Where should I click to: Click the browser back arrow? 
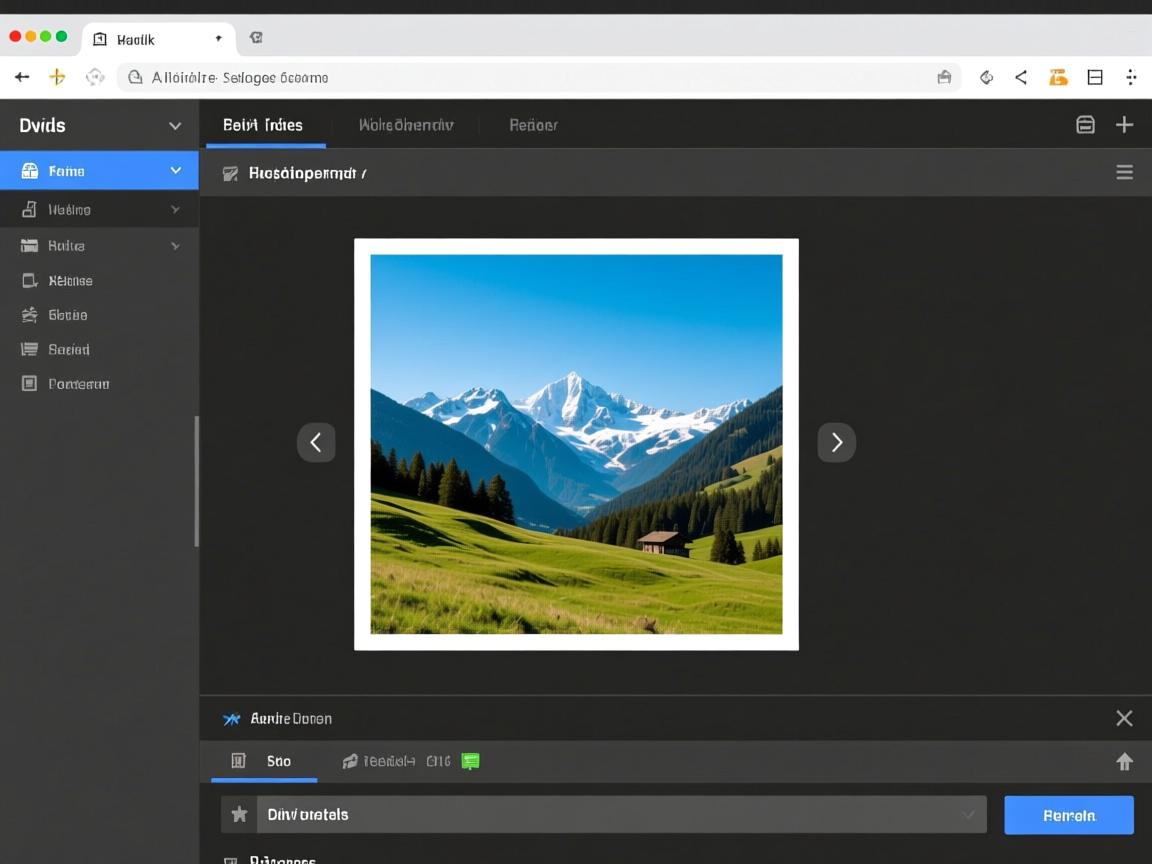22,77
